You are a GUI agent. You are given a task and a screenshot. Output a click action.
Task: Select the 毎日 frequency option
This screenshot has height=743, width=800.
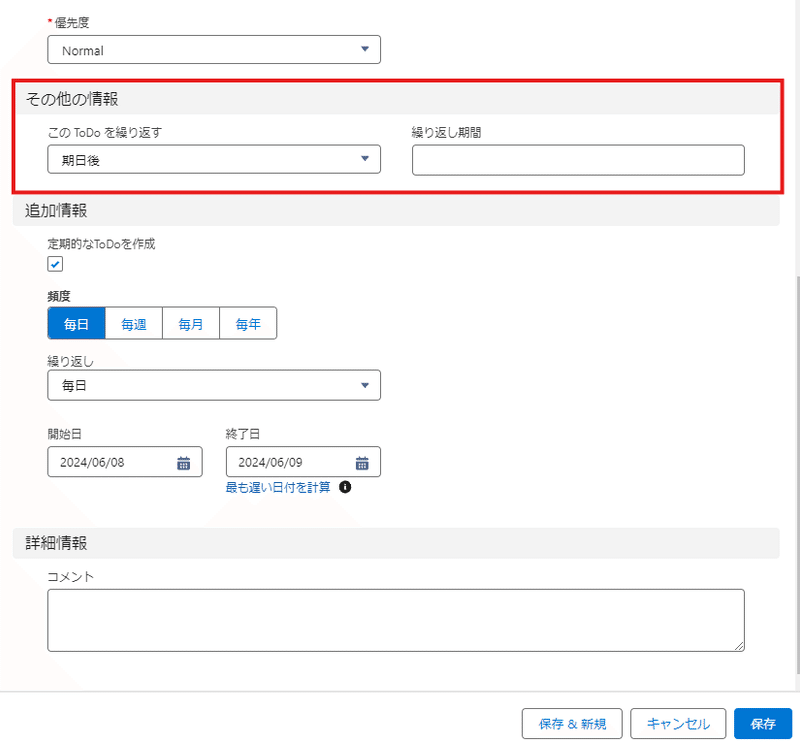point(77,323)
